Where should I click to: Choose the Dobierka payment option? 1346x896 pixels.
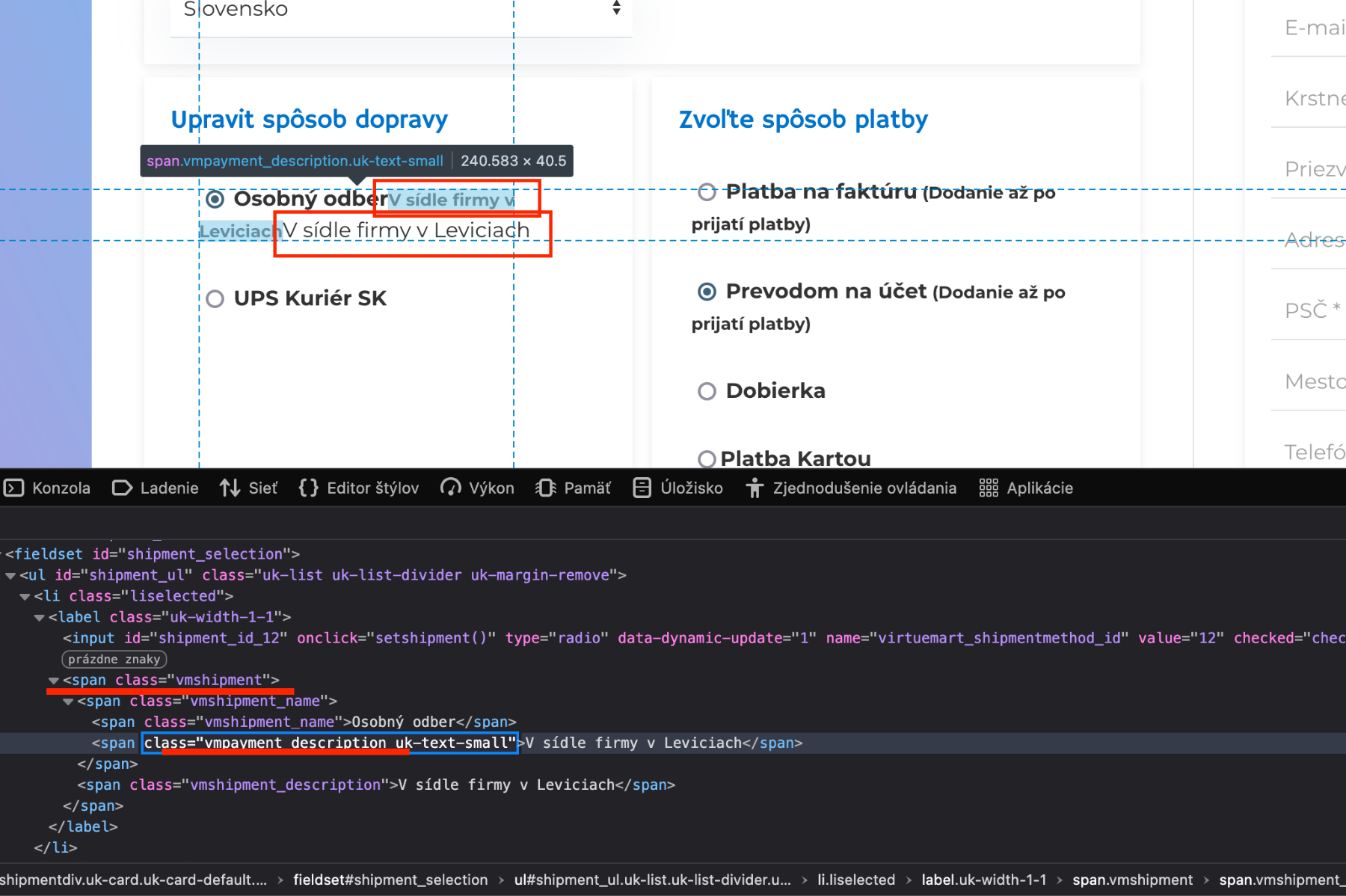click(x=707, y=391)
